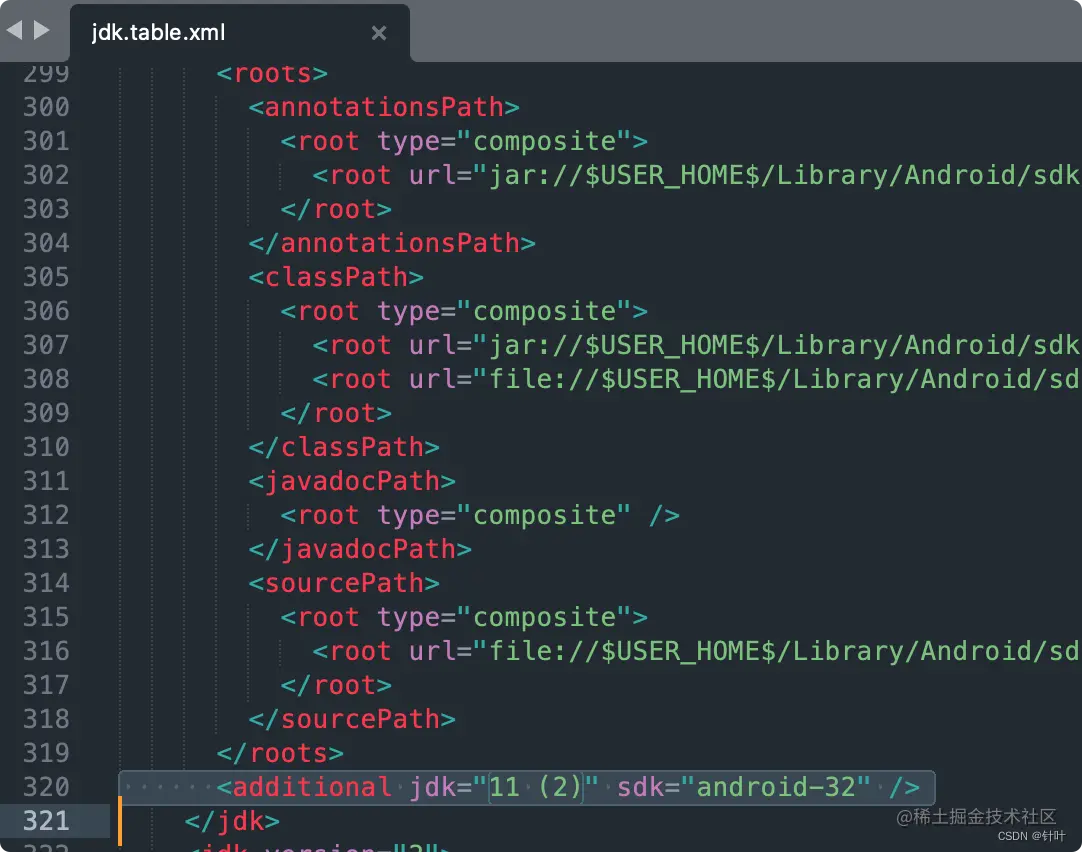Click closing </root> tag on line 309
Screen dimensions: 1082x852
pos(336,413)
